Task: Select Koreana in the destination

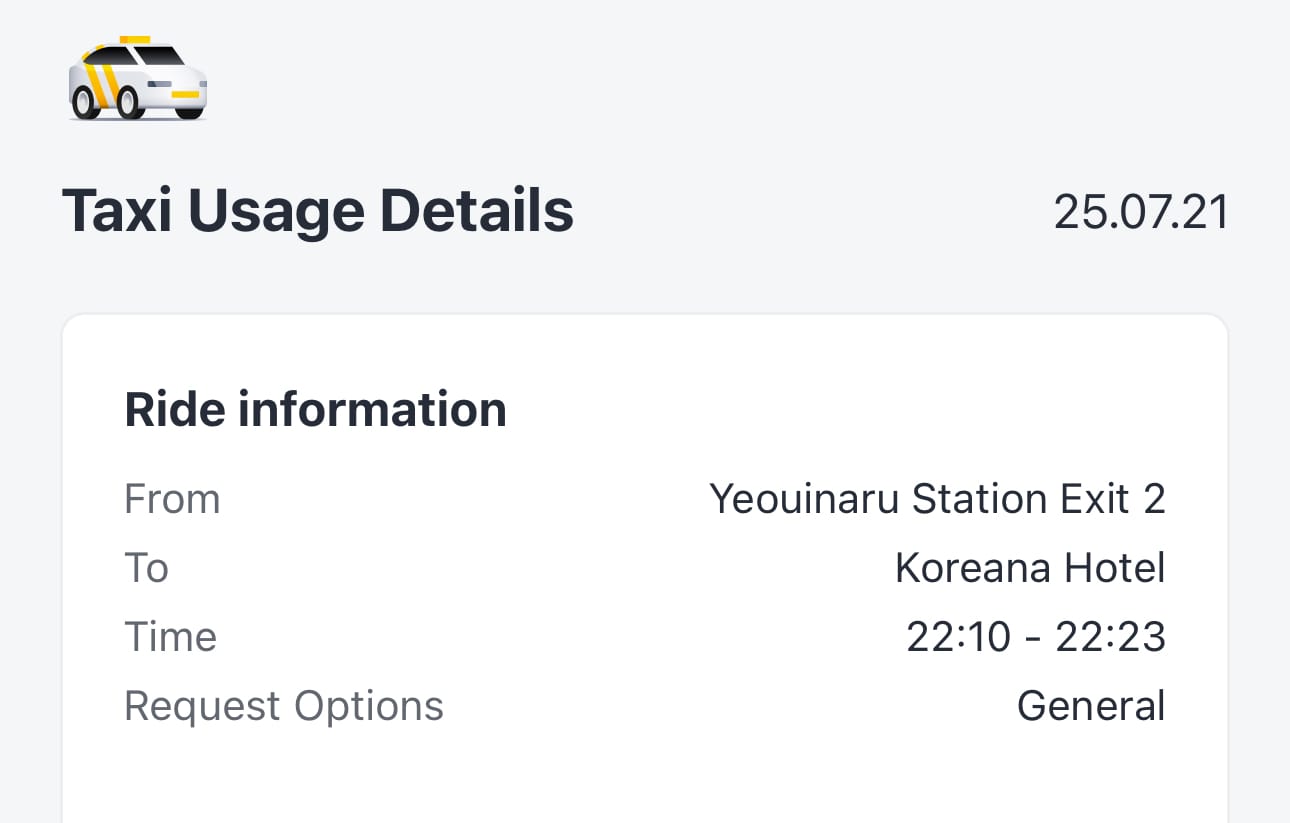Action: (x=972, y=568)
